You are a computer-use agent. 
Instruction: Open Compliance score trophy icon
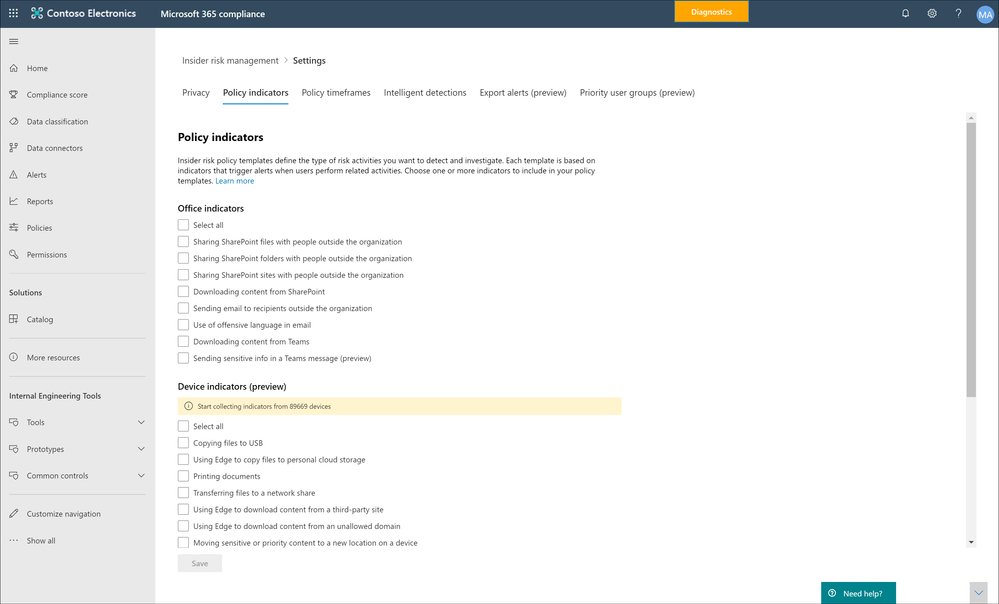point(14,95)
